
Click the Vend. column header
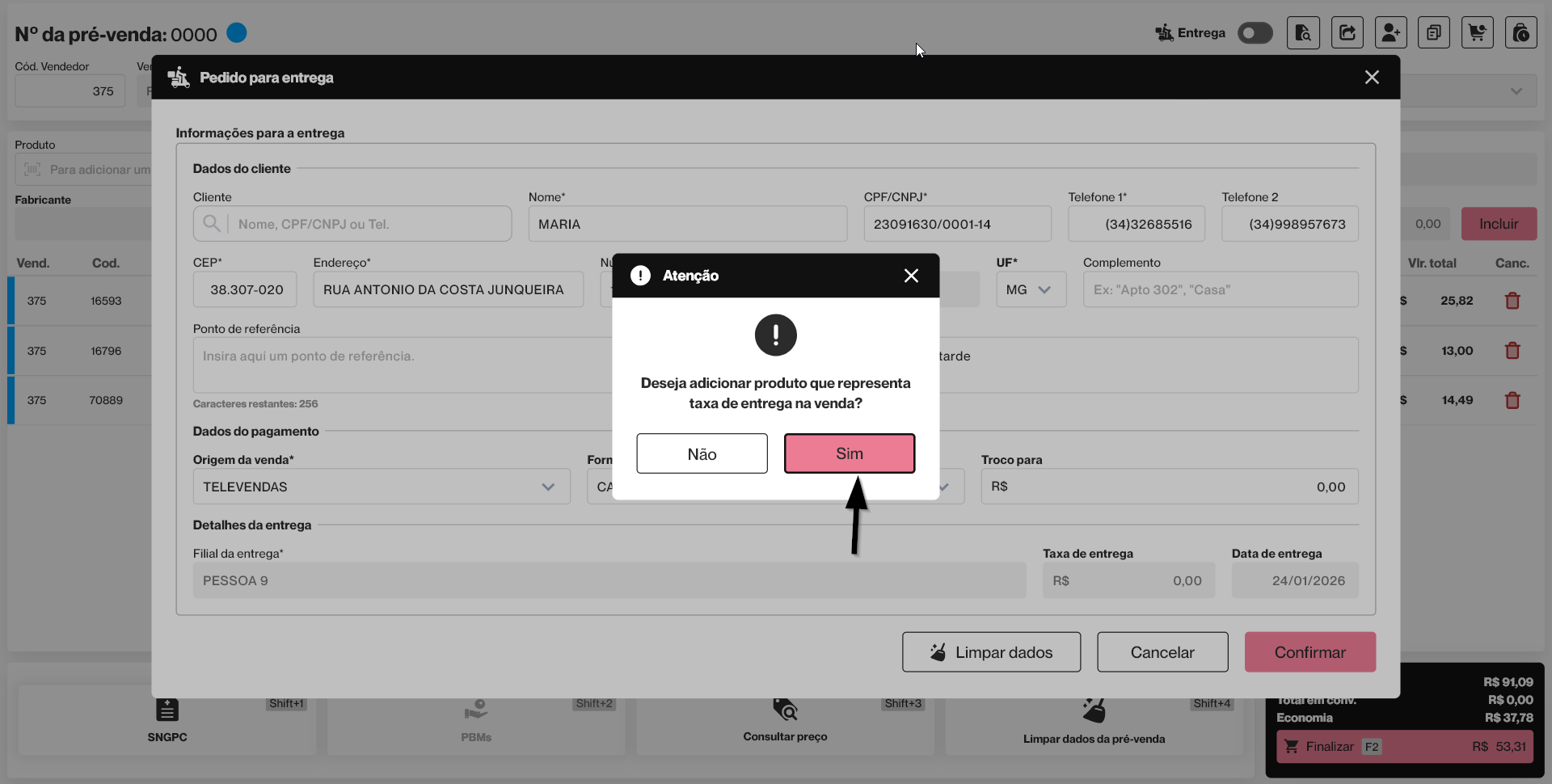pyautogui.click(x=33, y=263)
